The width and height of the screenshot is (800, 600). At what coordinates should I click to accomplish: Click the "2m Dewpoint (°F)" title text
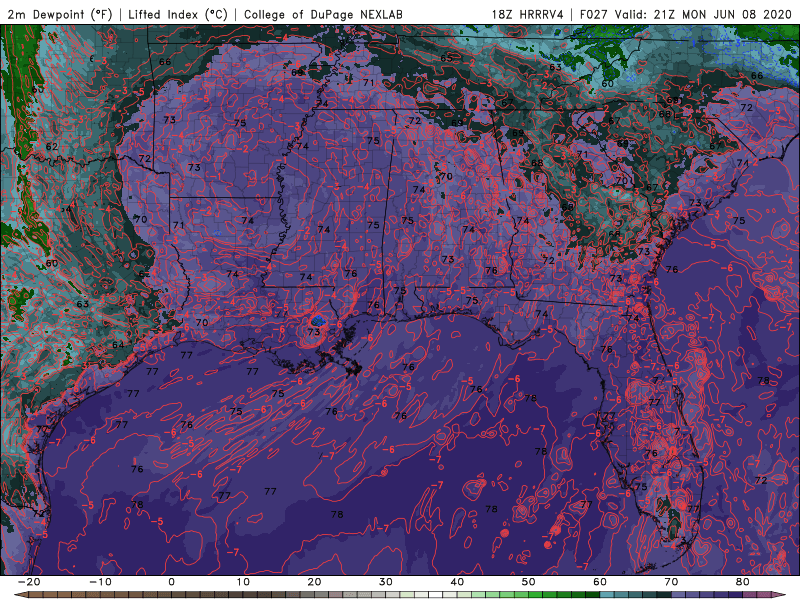[60, 14]
